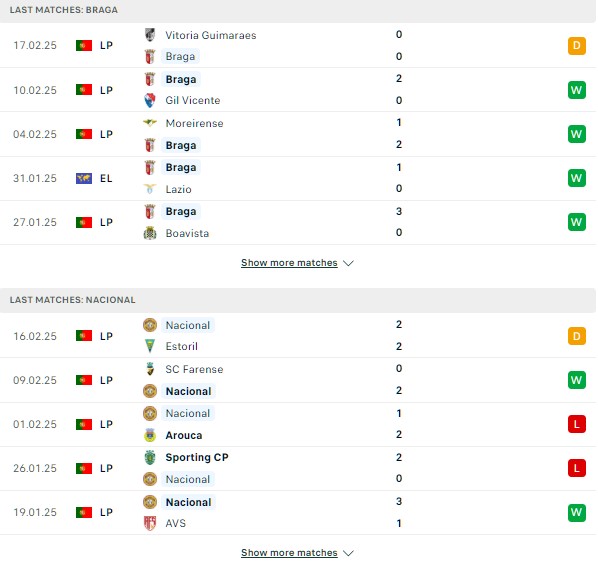Click the Arouca club badge
Image resolution: width=598 pixels, height=571 pixels.
tap(150, 435)
